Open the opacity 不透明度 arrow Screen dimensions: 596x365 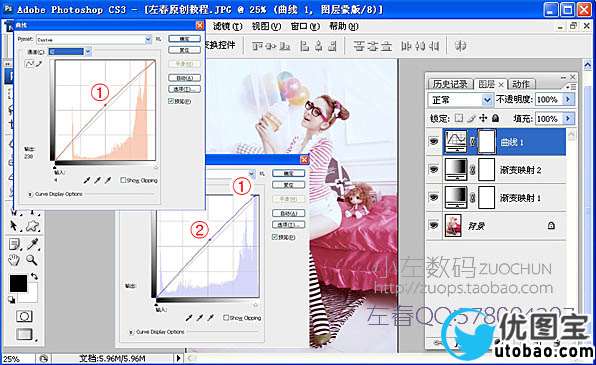pyautogui.click(x=568, y=100)
